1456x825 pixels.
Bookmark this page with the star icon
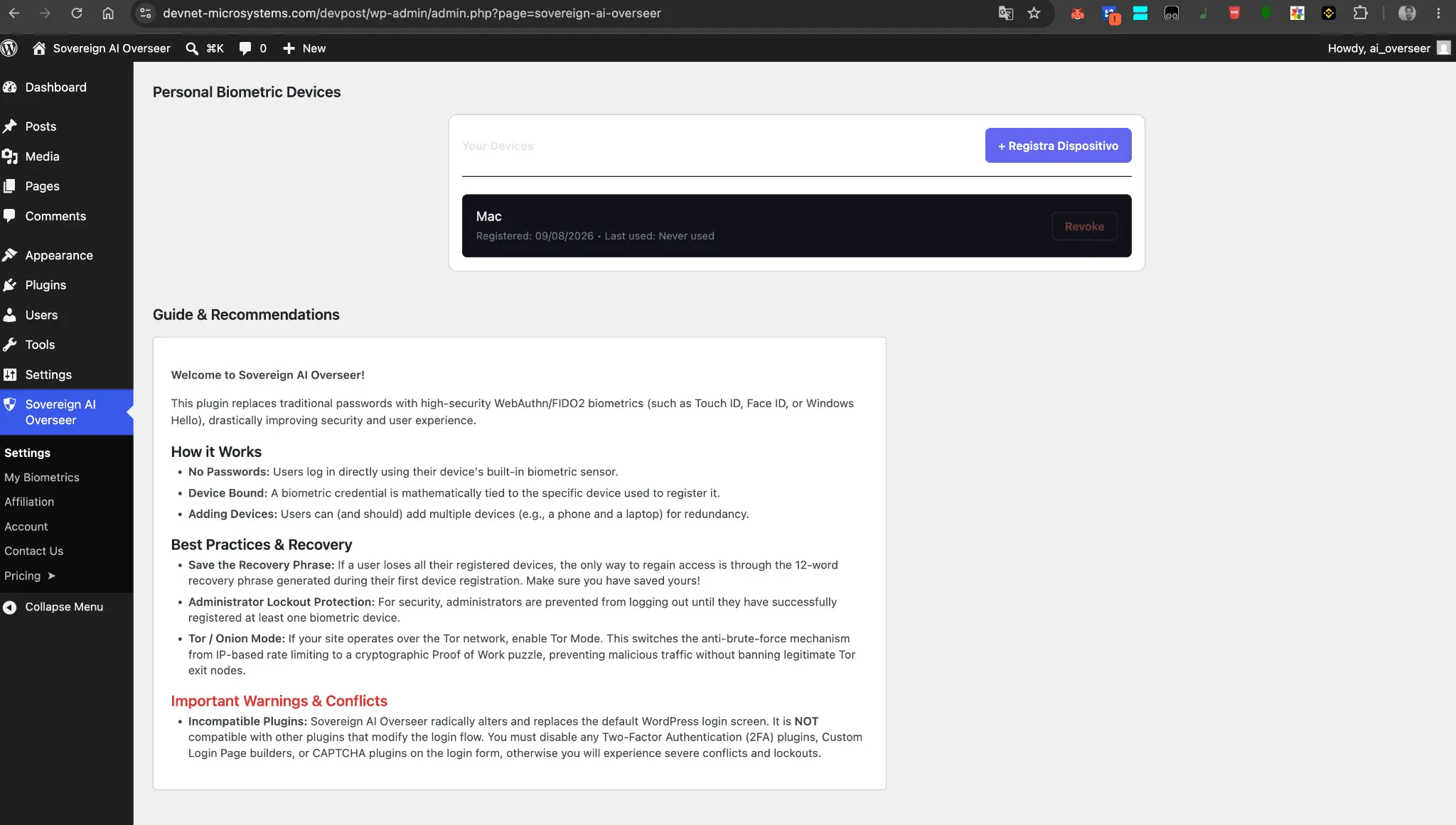click(1034, 13)
